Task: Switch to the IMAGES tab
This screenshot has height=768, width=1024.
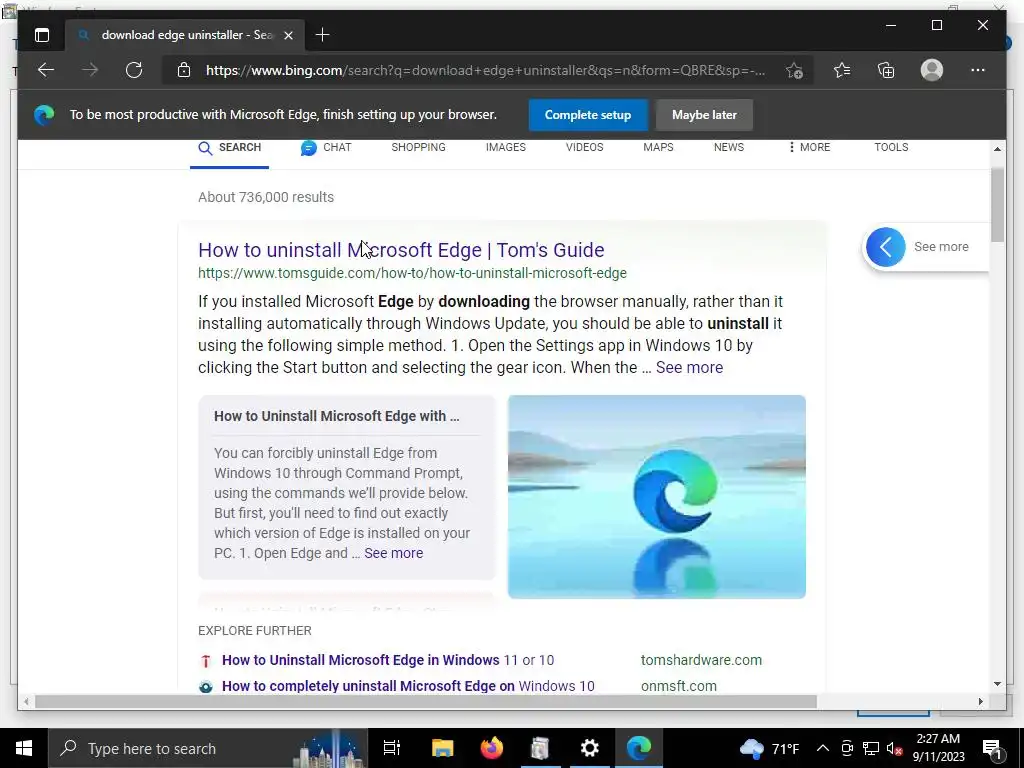Action: click(x=505, y=148)
